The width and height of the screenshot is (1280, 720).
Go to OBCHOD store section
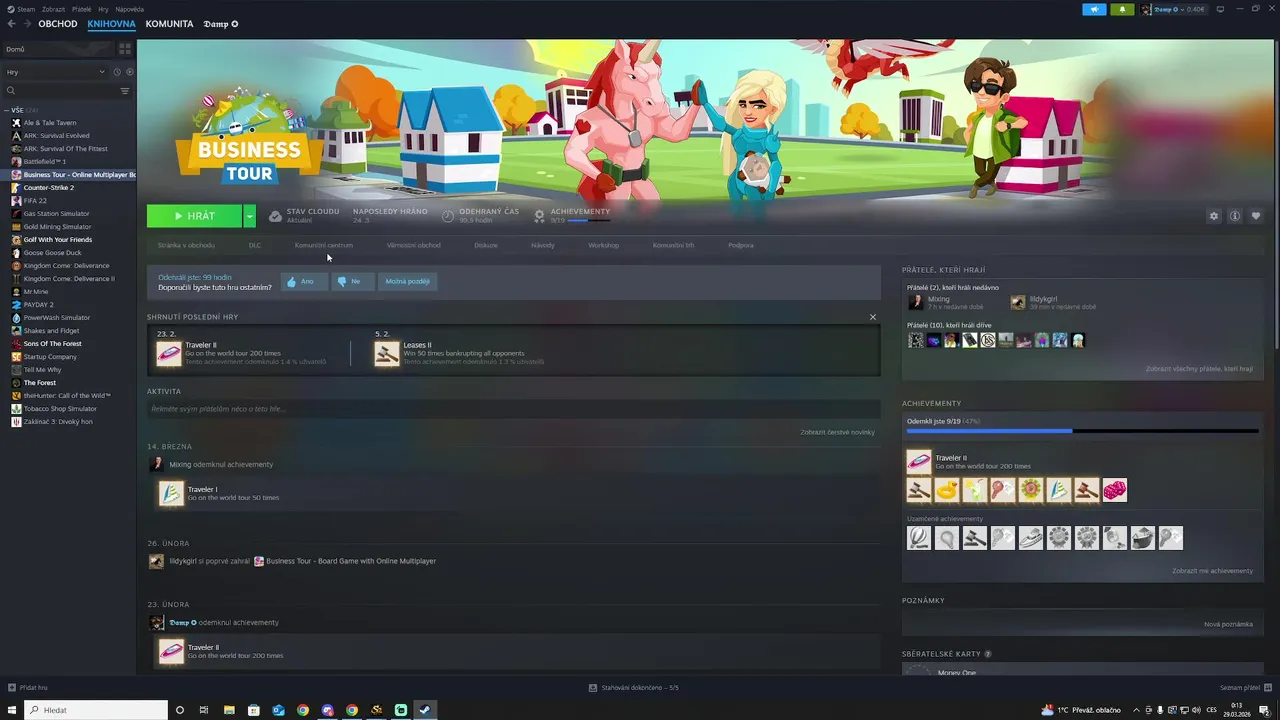point(58,24)
